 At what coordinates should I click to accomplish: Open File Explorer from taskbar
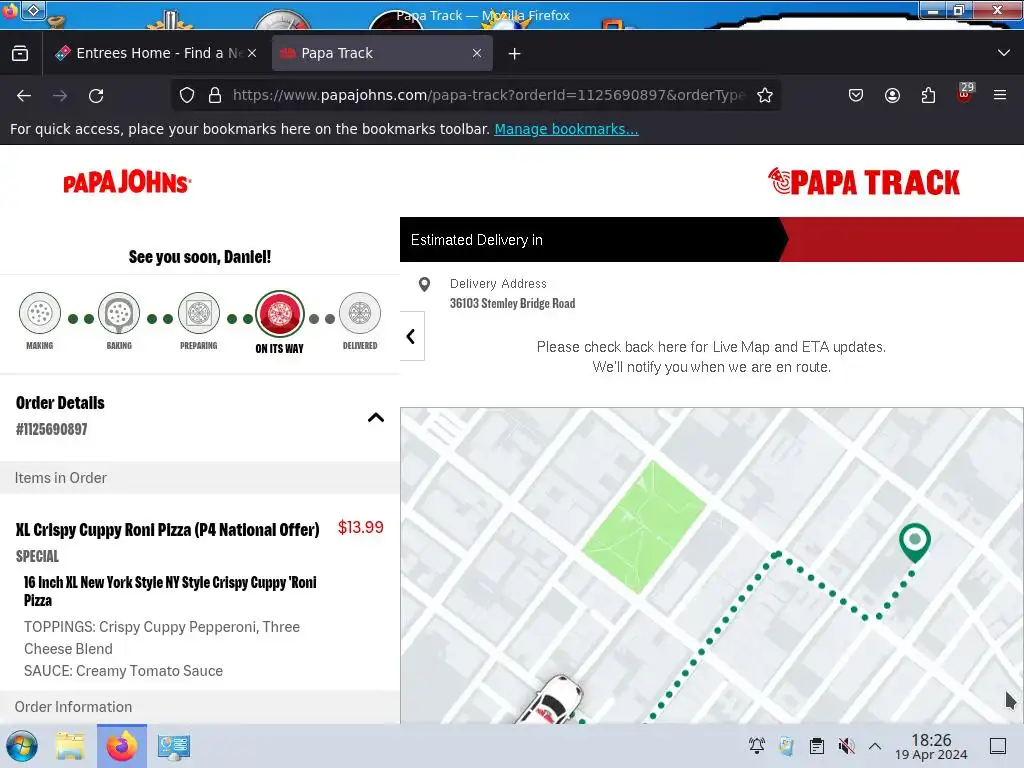click(x=70, y=746)
